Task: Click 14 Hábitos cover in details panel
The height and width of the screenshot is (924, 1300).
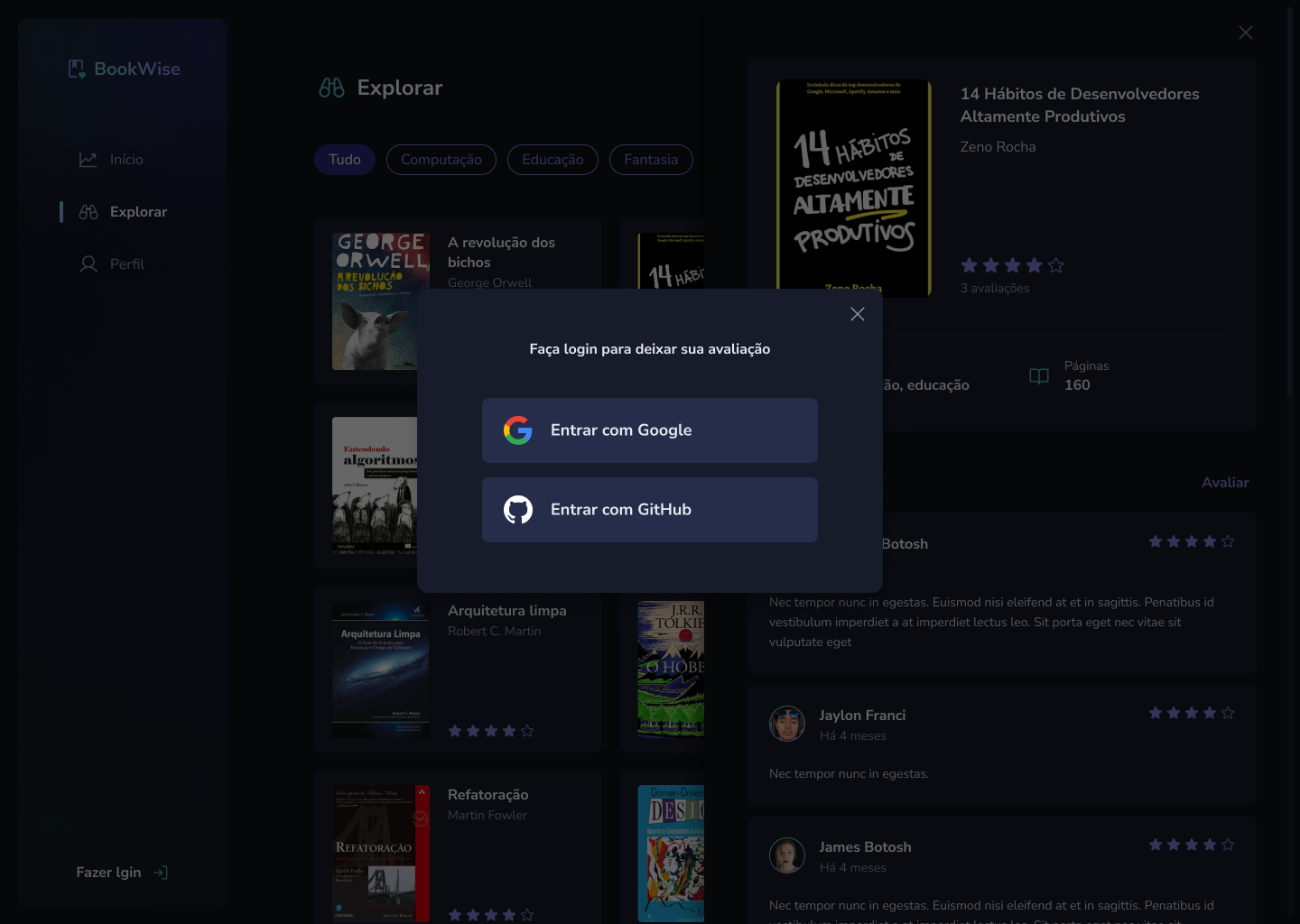Action: tap(854, 189)
